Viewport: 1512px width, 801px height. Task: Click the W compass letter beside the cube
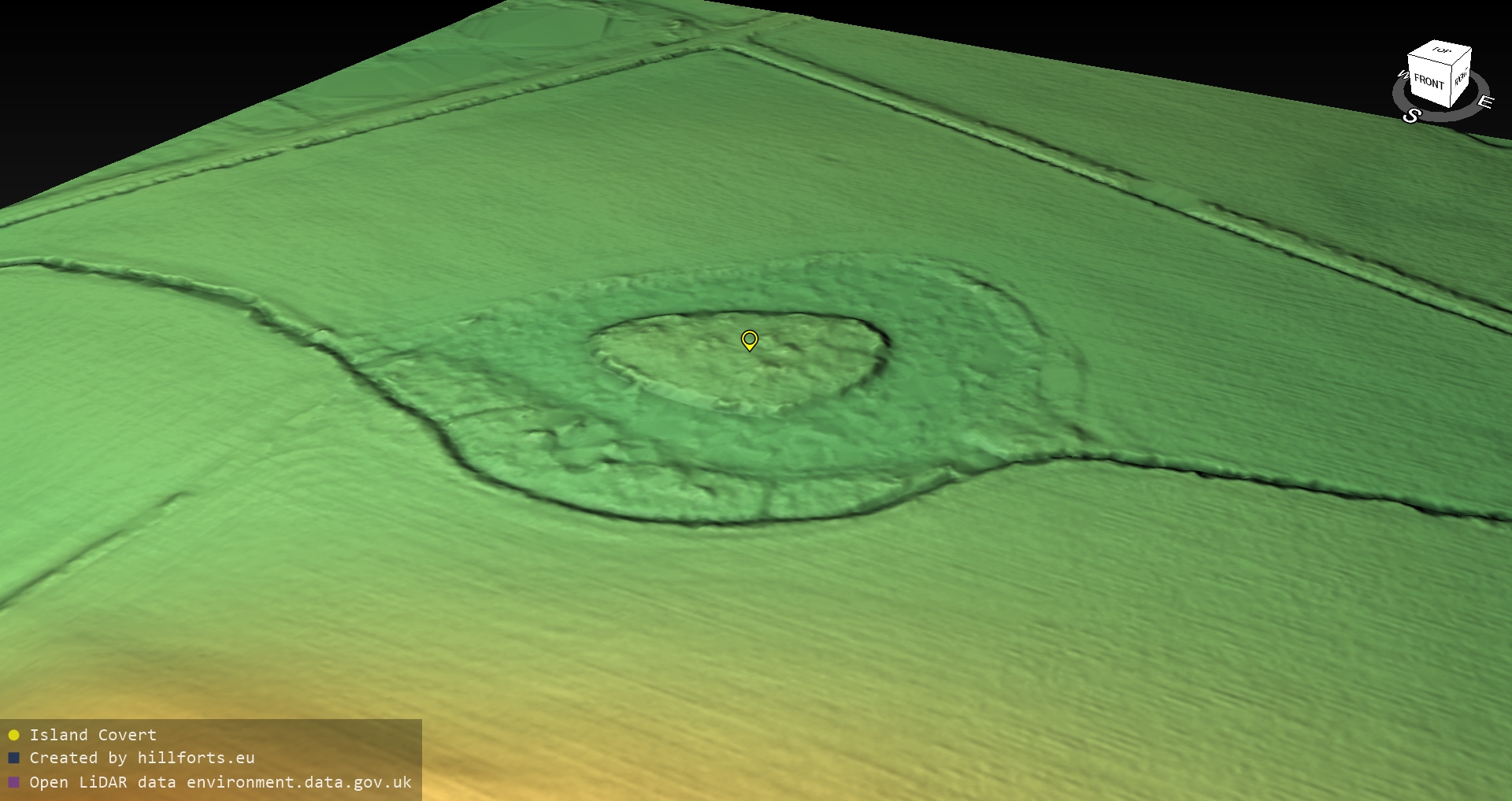pyautogui.click(x=1402, y=75)
